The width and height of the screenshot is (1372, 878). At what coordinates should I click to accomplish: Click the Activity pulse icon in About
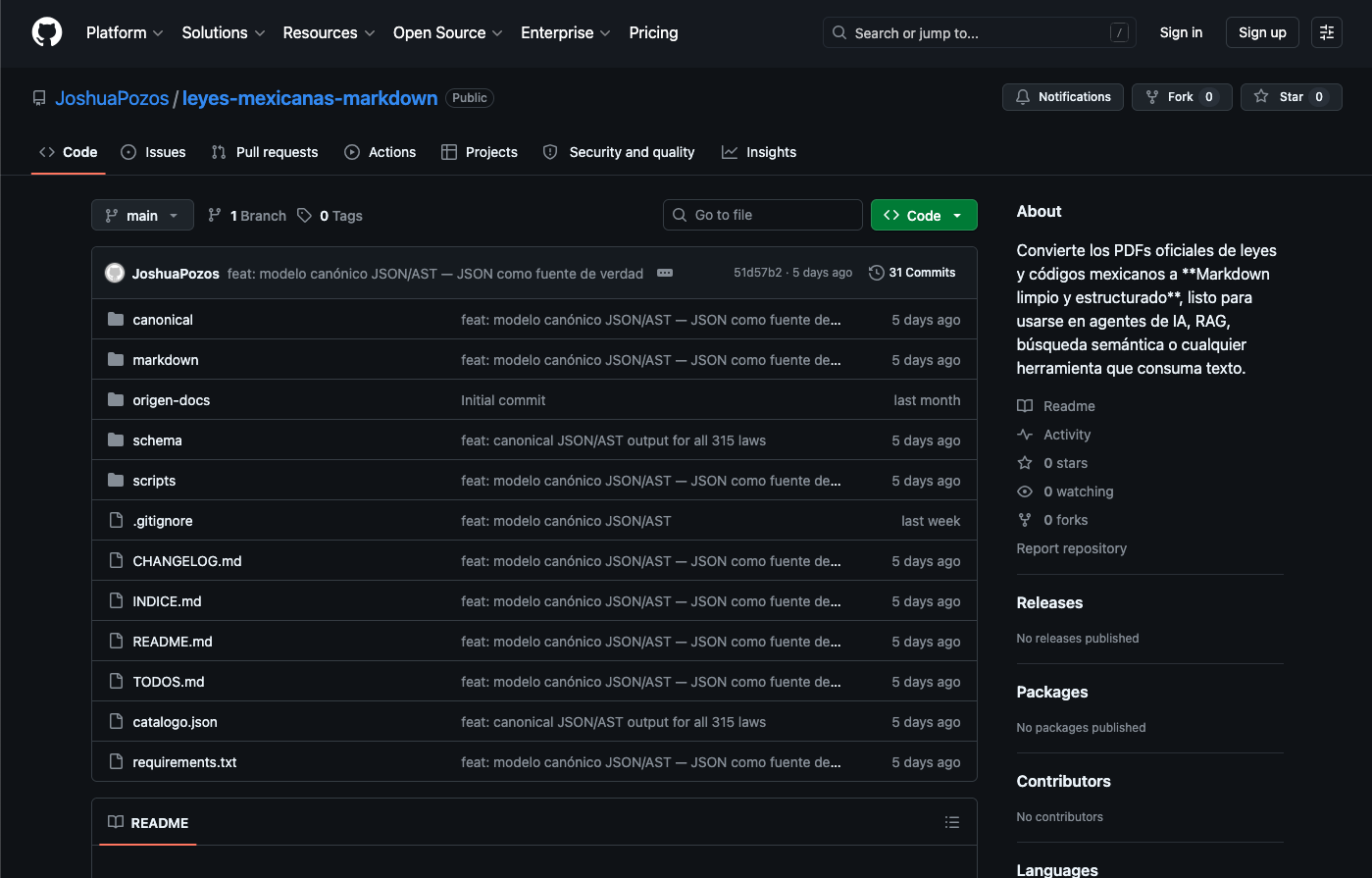1025,435
